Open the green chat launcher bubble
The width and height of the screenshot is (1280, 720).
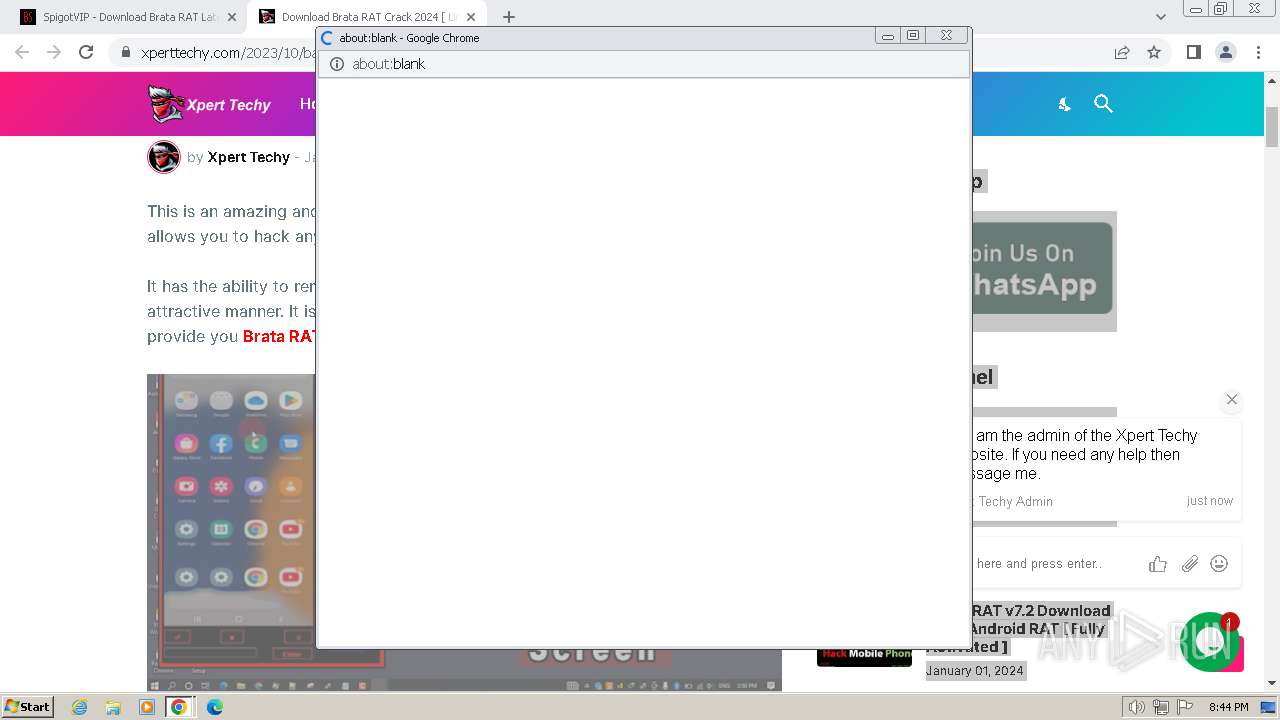click(x=1210, y=642)
